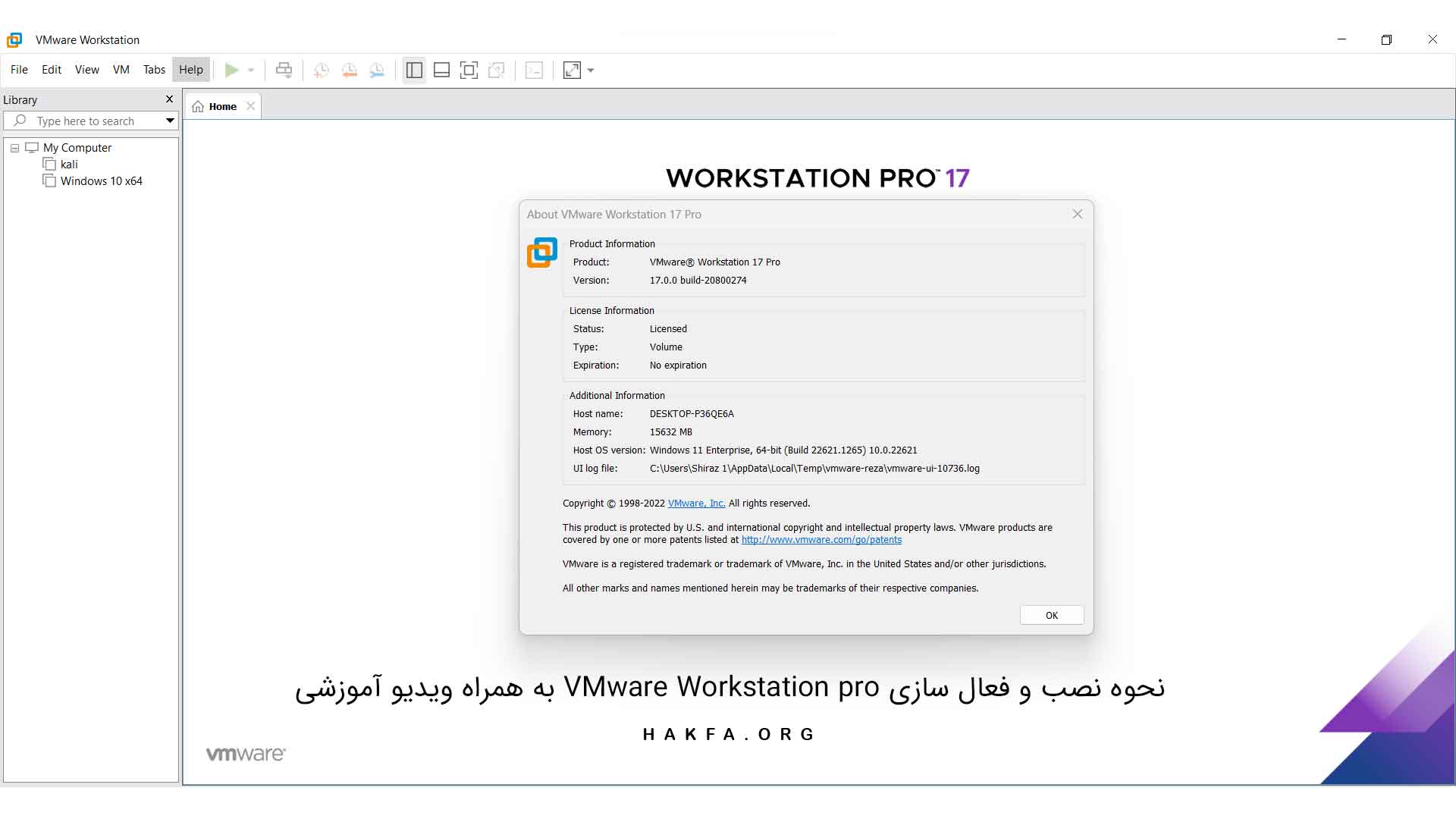Click the kali VM icon

point(49,165)
